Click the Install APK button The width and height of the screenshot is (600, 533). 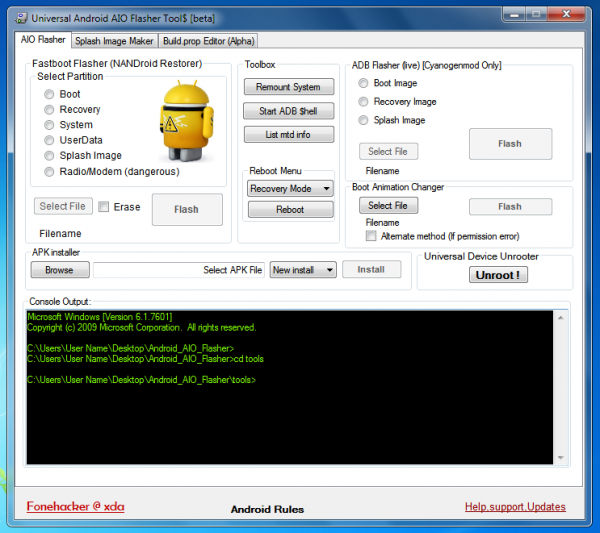coord(372,269)
